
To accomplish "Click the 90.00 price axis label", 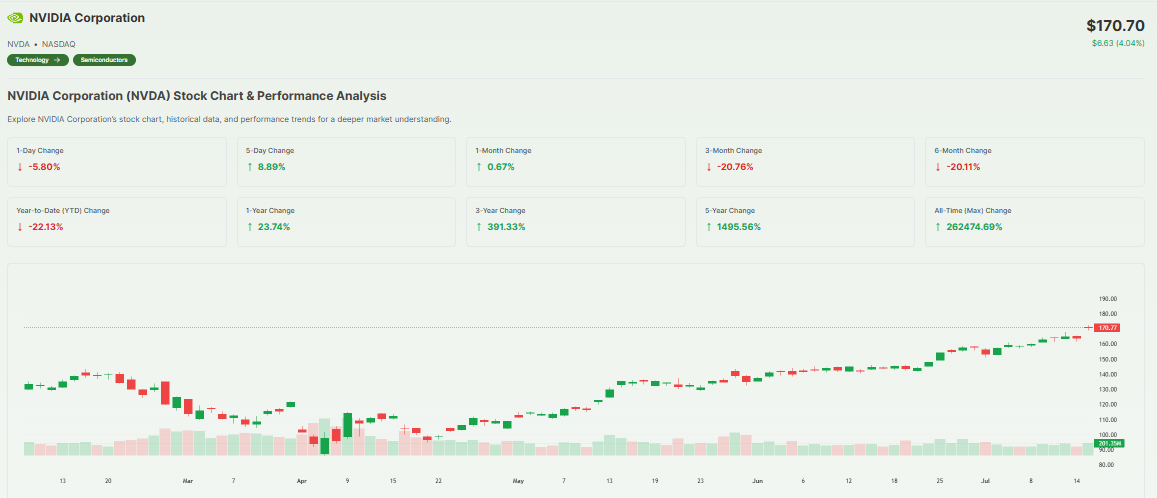I will [x=1108, y=449].
